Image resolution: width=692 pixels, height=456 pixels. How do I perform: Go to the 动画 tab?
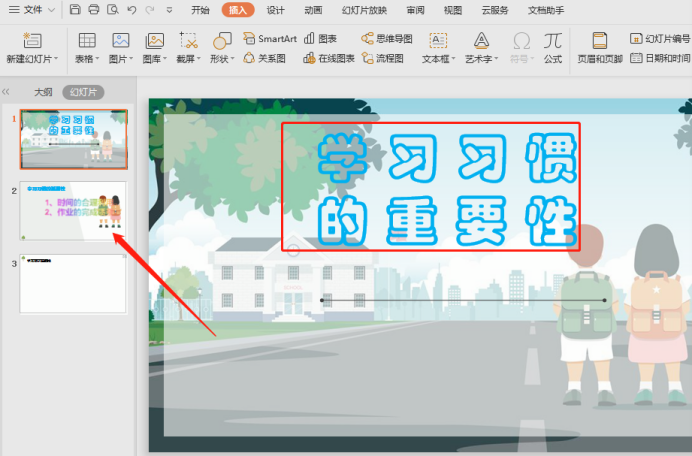pyautogui.click(x=313, y=10)
